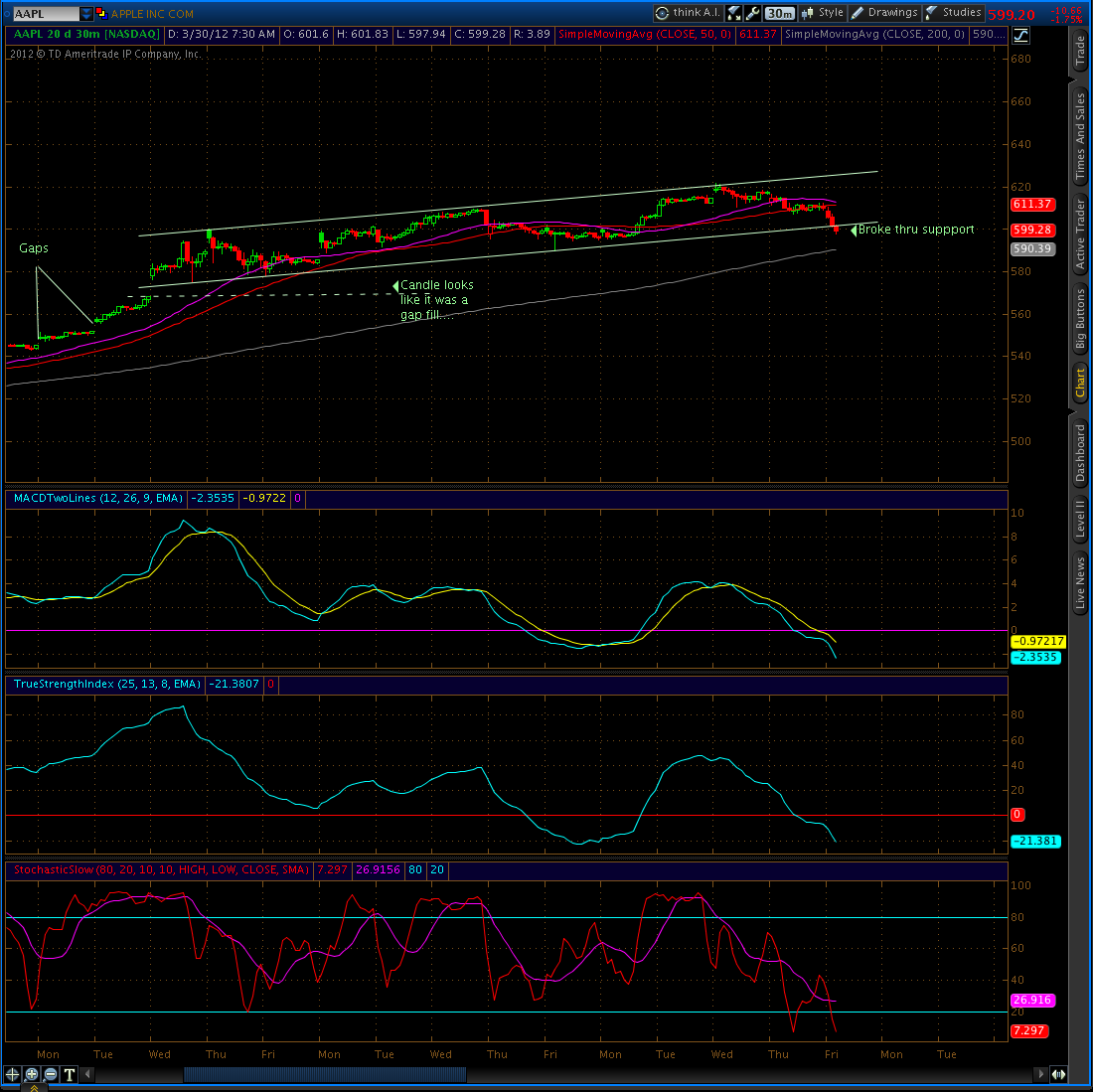Image resolution: width=1093 pixels, height=1092 pixels.
Task: Open the Live News side tab
Action: tap(1080, 582)
